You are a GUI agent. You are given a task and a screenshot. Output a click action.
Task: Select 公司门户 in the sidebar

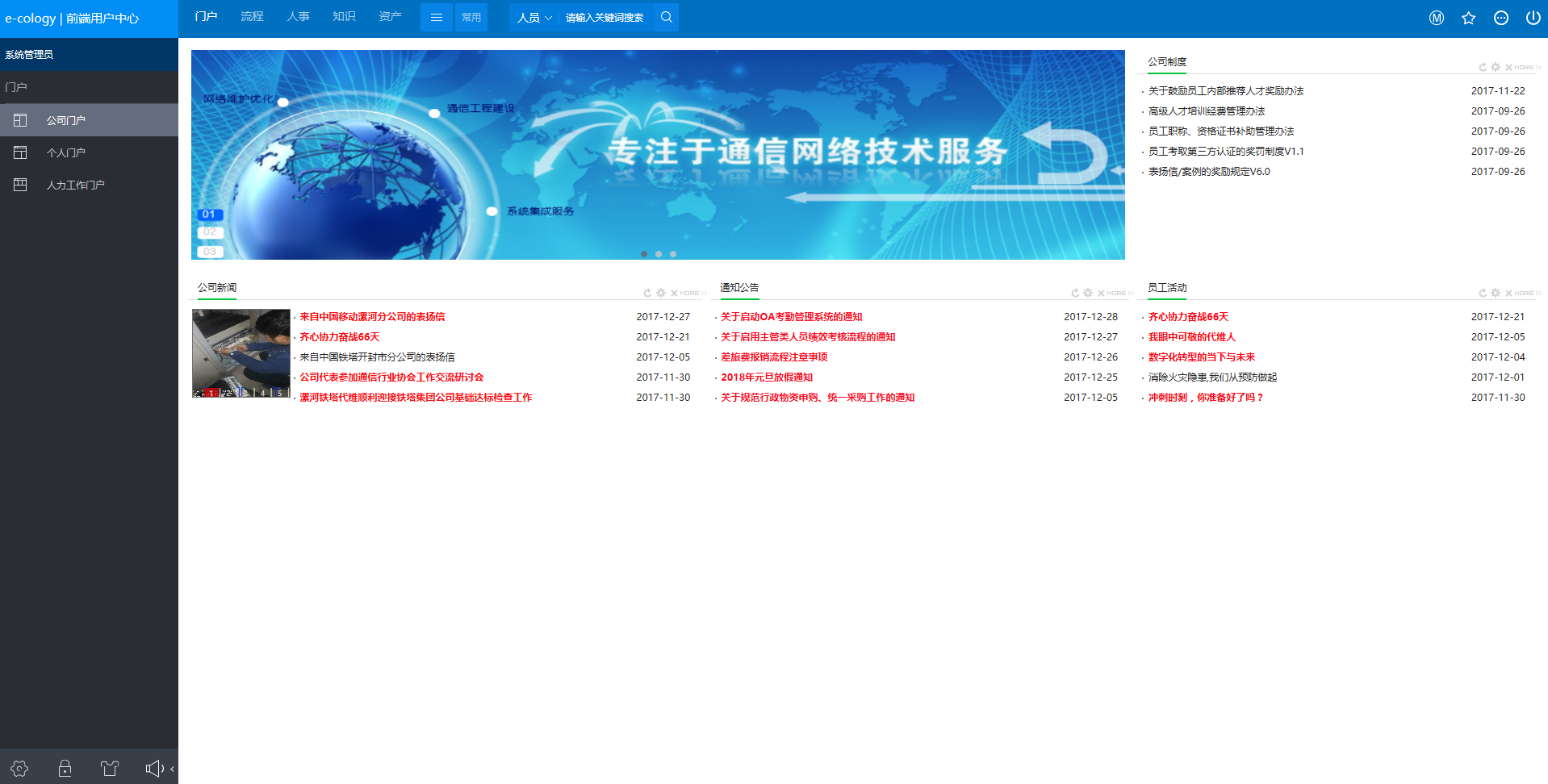(x=89, y=120)
